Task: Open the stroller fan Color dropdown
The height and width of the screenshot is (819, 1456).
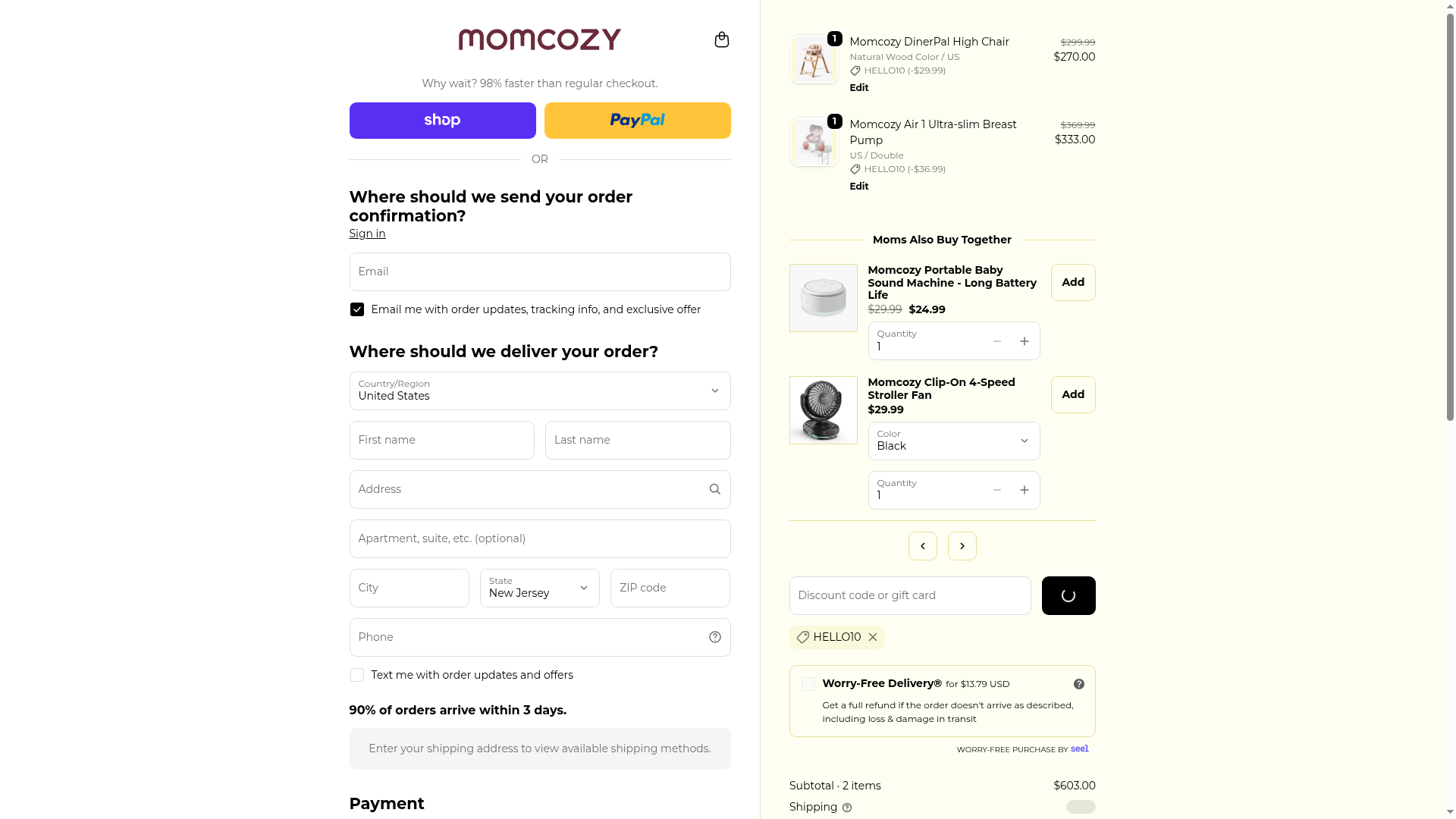Action: [x=953, y=441]
